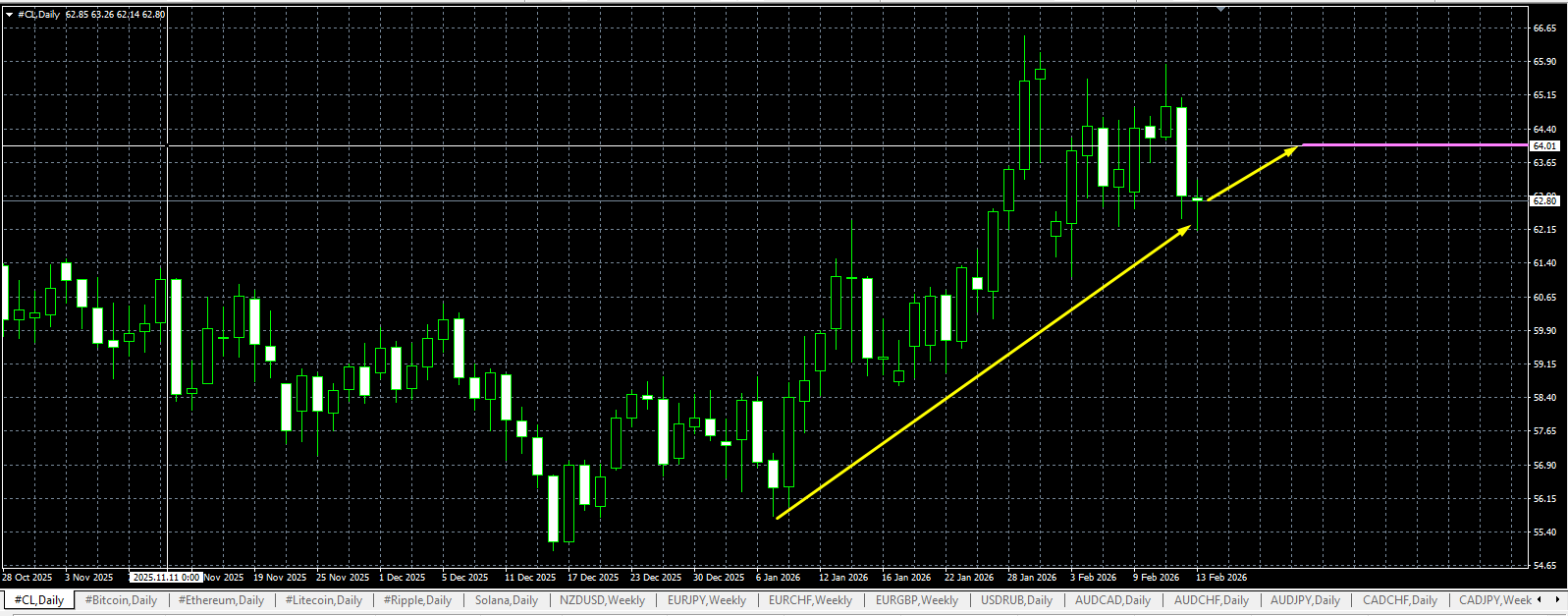Screen dimensions: 1568x616
Task: Open the Solana,Daily tab
Action: click(507, 600)
